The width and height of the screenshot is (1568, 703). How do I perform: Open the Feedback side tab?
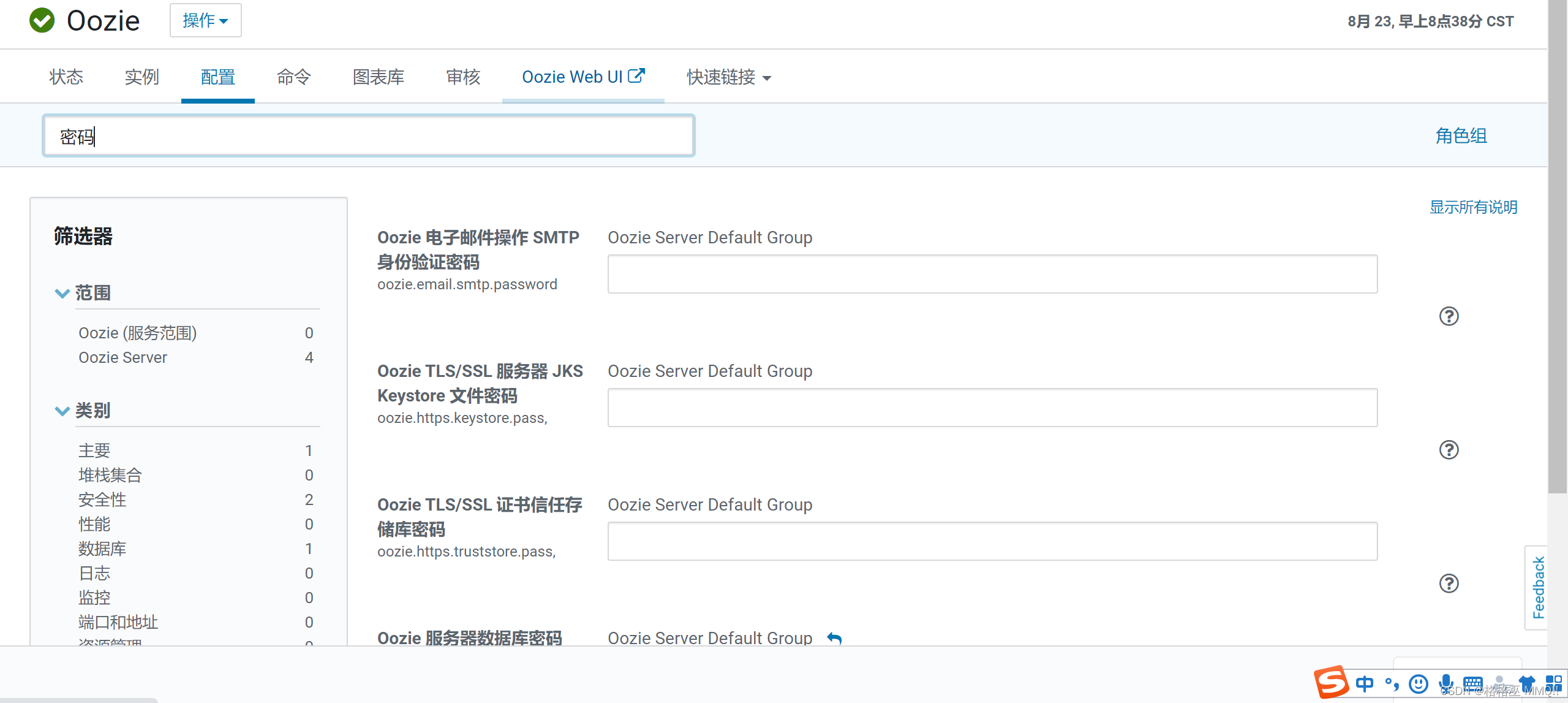tap(1537, 587)
